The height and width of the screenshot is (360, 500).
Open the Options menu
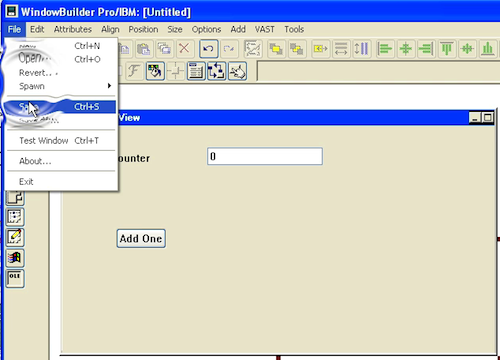pos(206,29)
